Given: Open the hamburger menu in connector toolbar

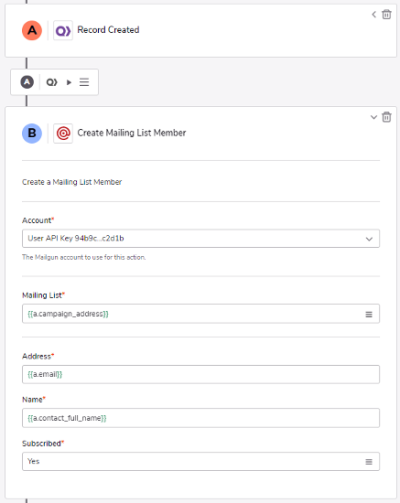Looking at the screenshot, I should click(x=84, y=82).
